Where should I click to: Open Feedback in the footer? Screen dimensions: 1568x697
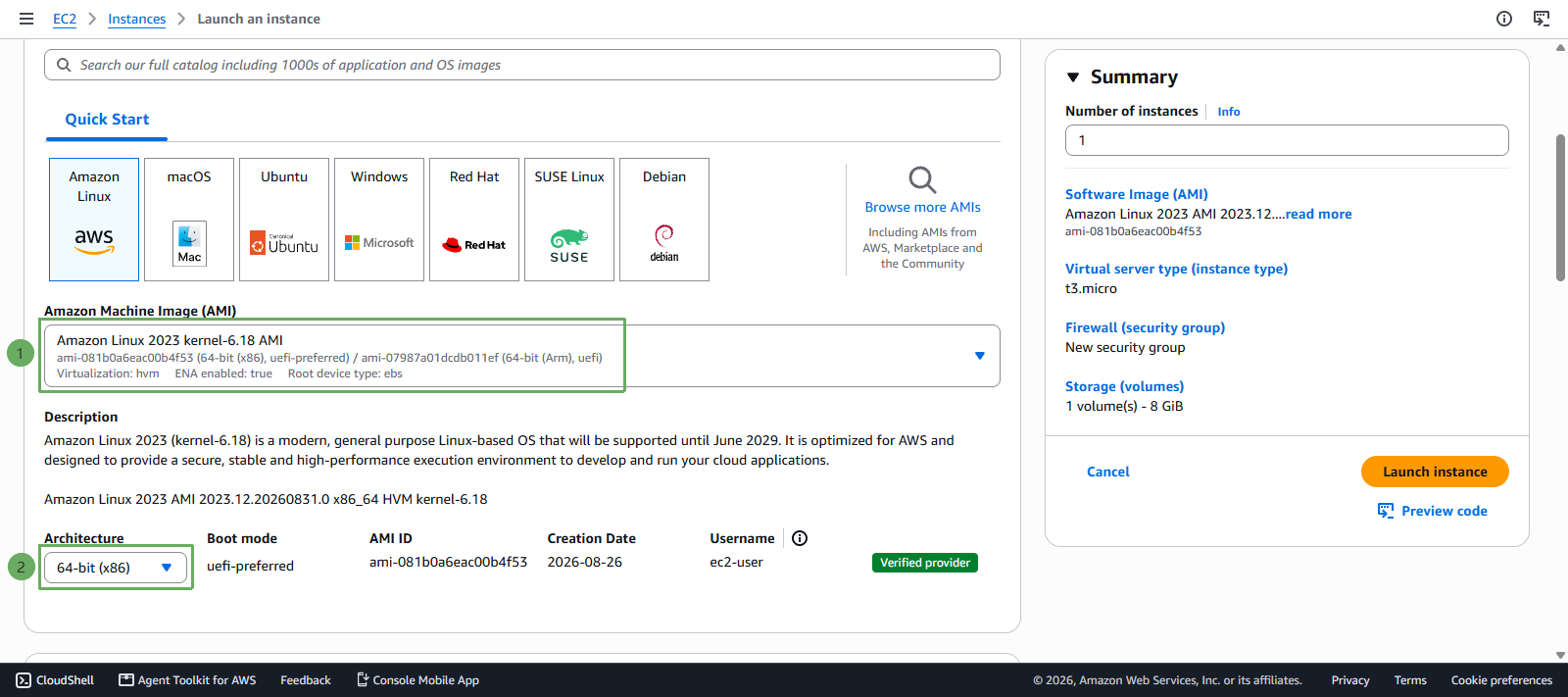[x=305, y=680]
